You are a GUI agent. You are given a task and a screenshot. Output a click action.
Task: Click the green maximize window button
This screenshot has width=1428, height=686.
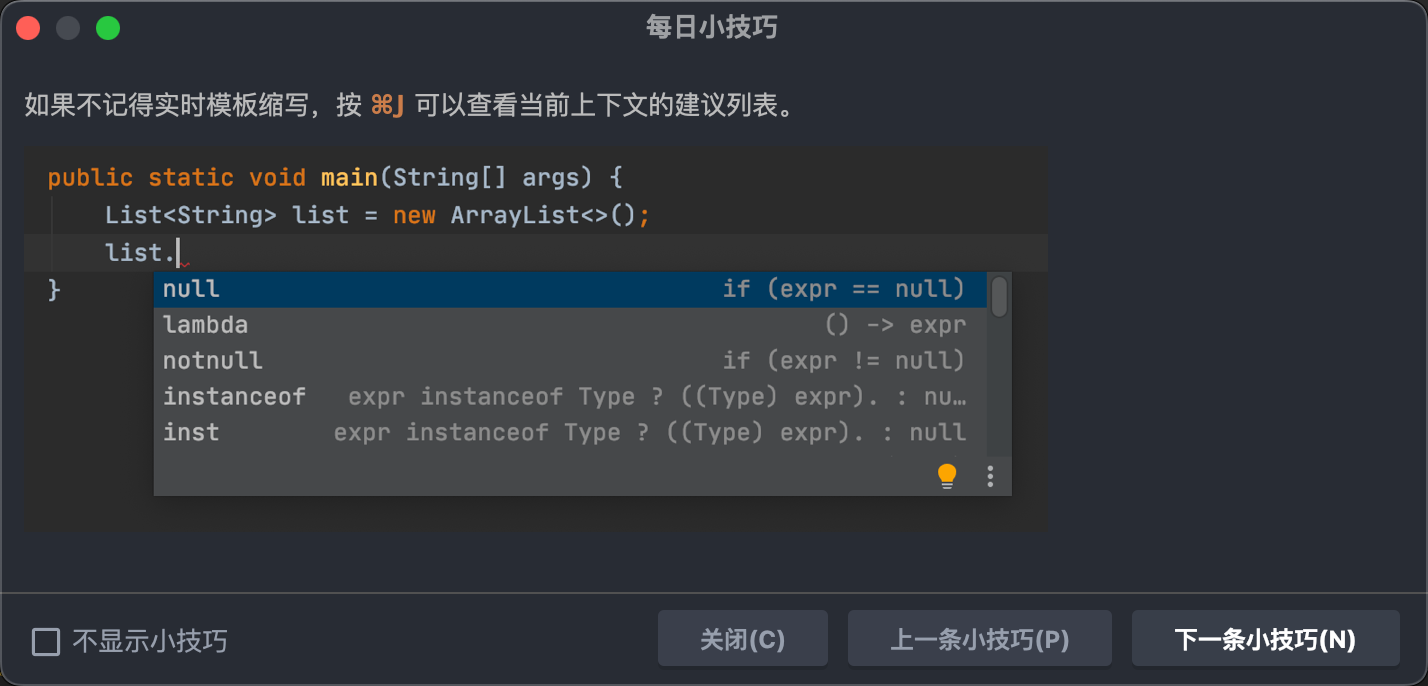(108, 28)
